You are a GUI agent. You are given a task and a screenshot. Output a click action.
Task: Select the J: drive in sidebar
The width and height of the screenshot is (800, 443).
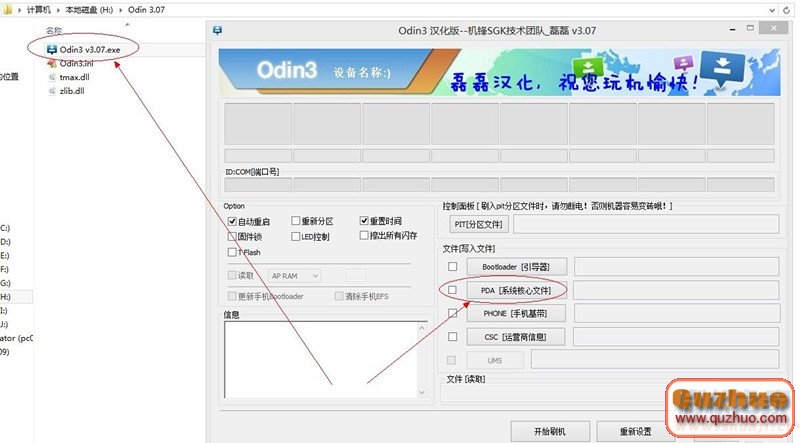pos(4,324)
